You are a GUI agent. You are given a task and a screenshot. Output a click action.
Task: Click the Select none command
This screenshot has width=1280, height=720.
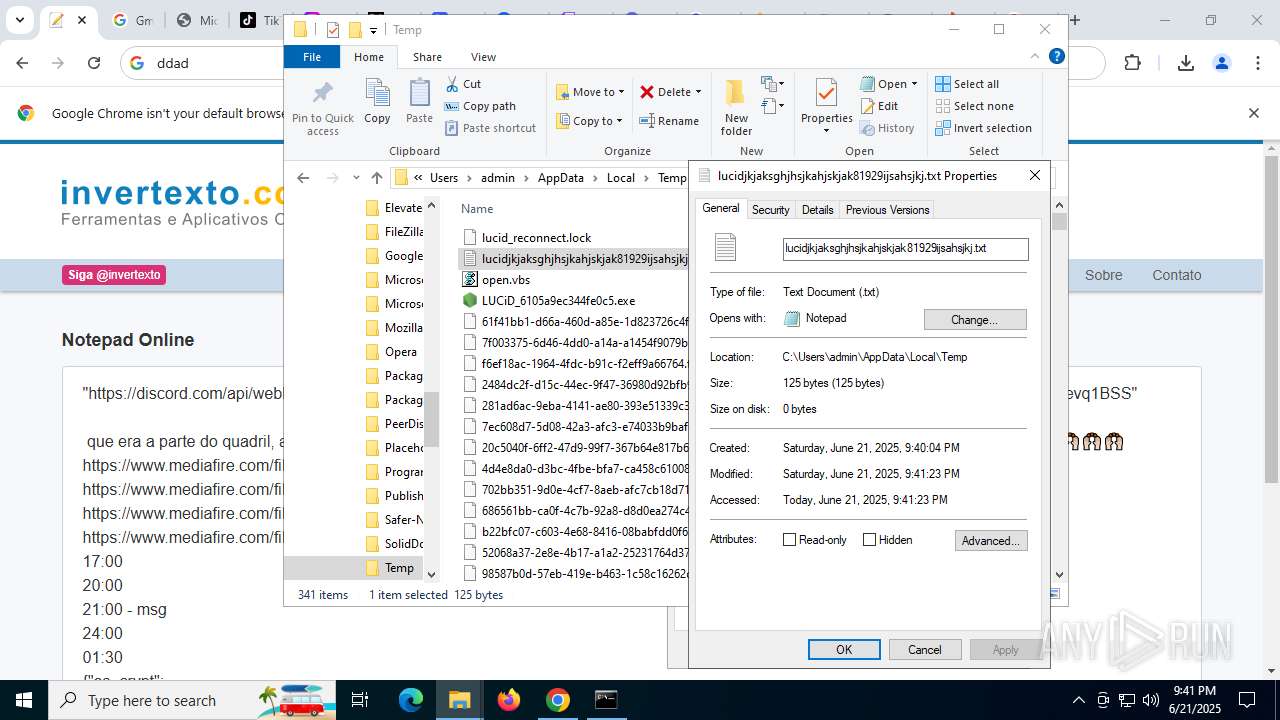click(974, 106)
